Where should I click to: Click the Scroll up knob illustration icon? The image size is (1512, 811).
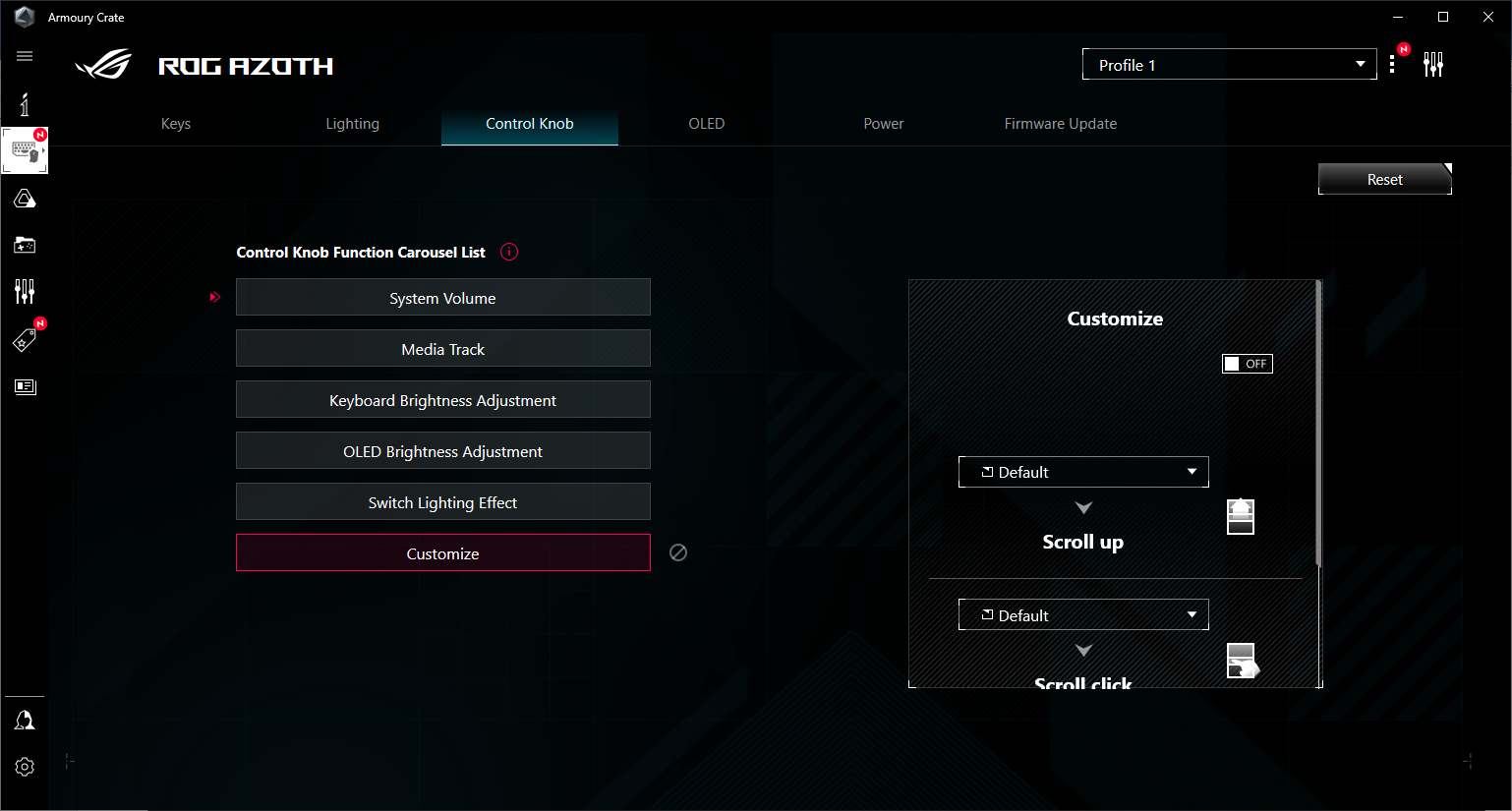[1241, 516]
